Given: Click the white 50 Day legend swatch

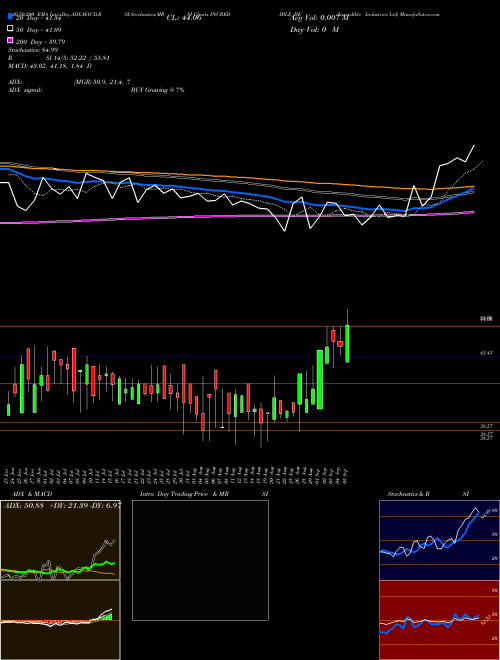Looking at the screenshot, I should click(10, 29).
